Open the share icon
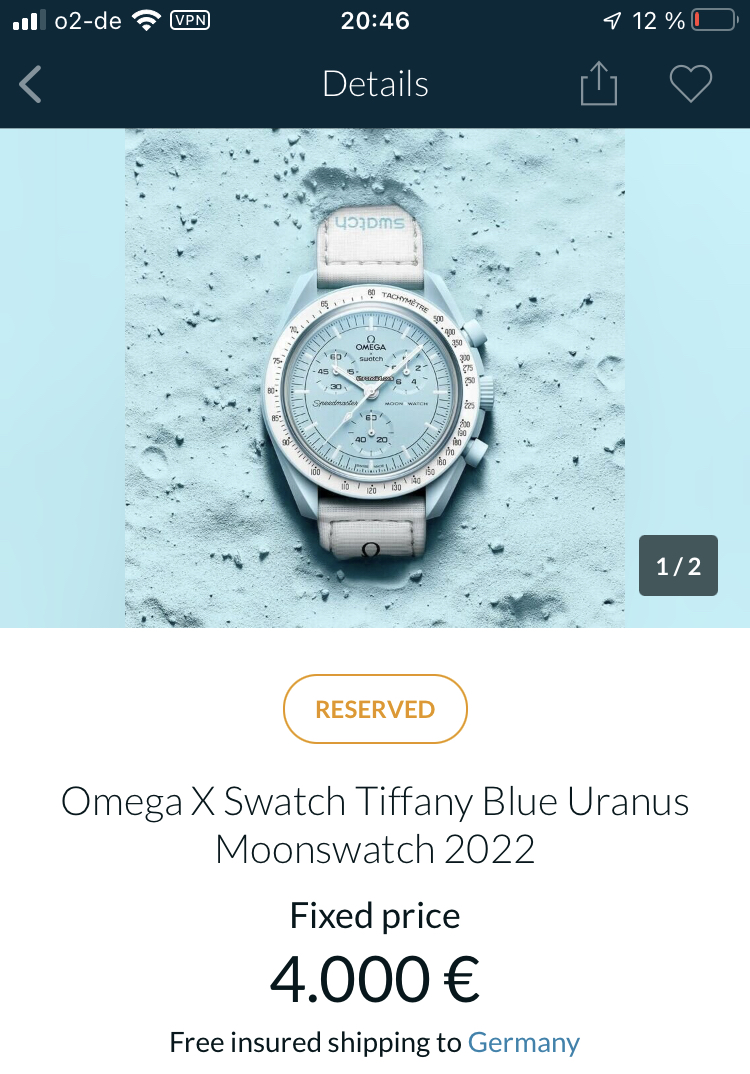750x1074 pixels. 599,84
